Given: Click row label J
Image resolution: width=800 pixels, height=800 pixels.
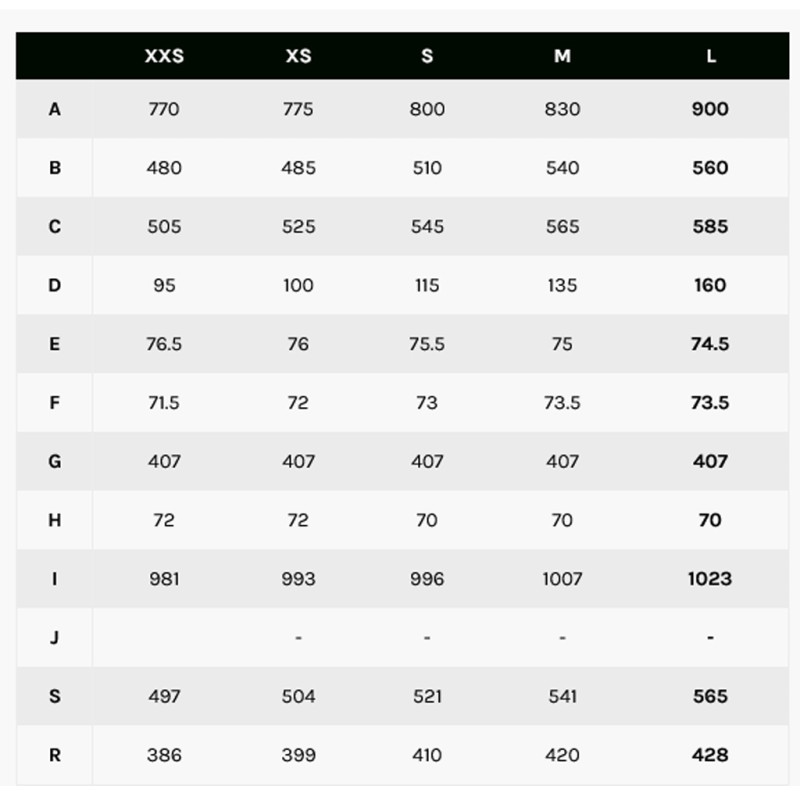Looking at the screenshot, I should (55, 637).
